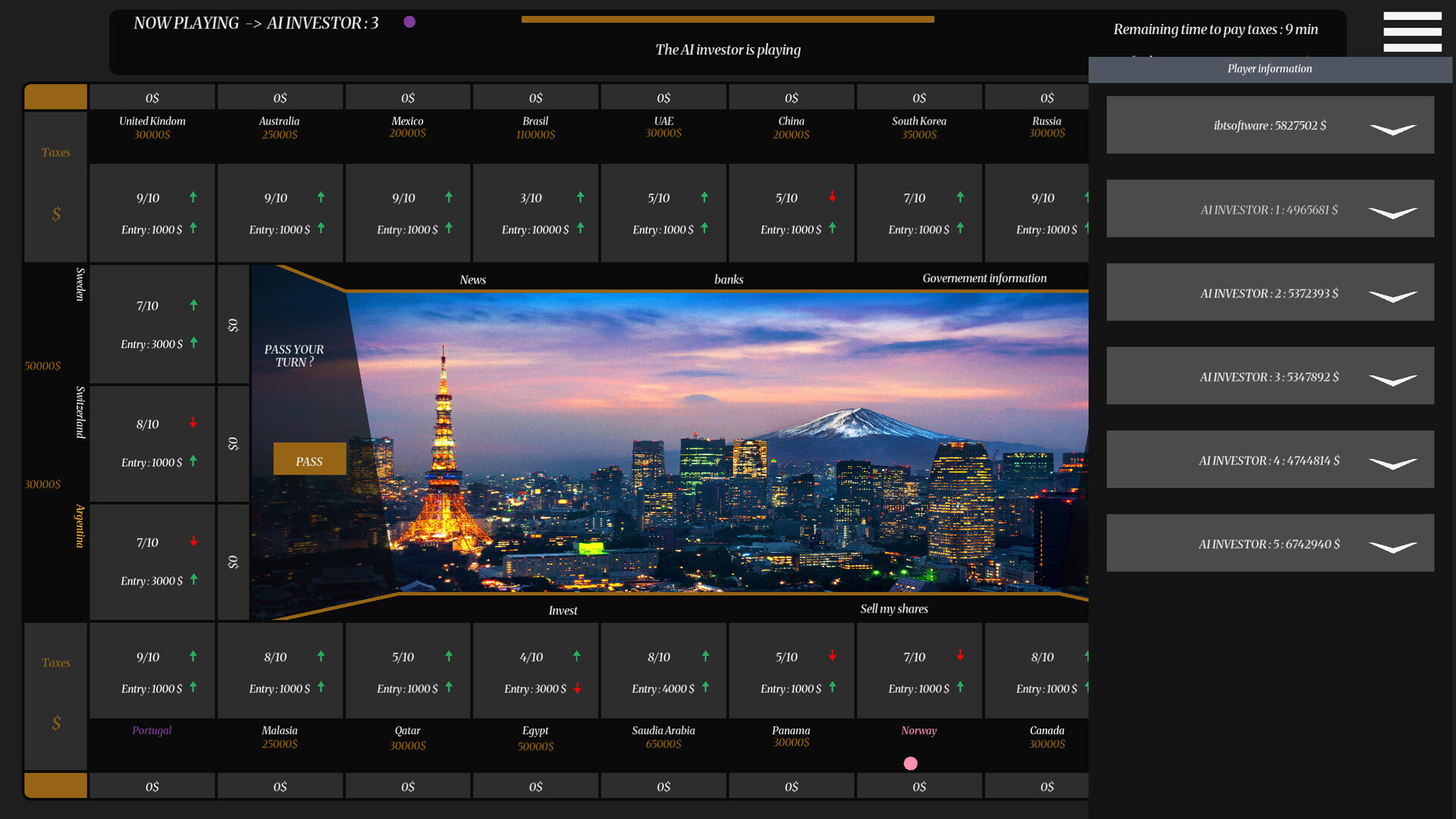Expand the ibtsoftware player details
Viewport: 1456px width, 819px height.
(x=1394, y=130)
